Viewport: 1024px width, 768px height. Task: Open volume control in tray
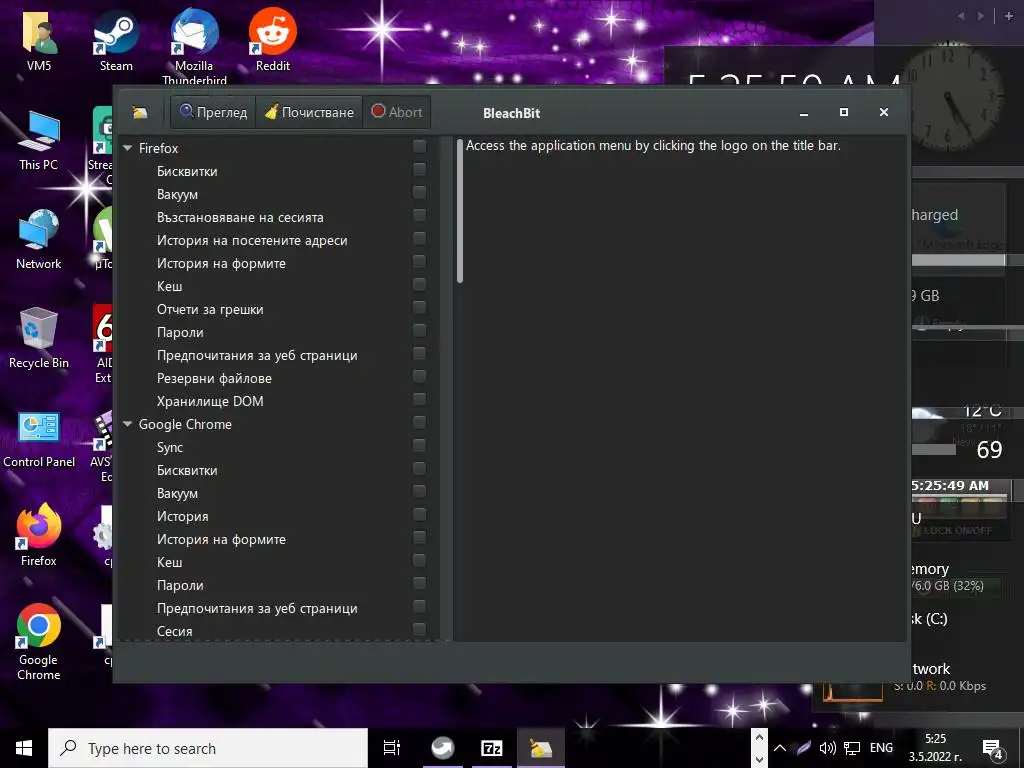pyautogui.click(x=827, y=748)
